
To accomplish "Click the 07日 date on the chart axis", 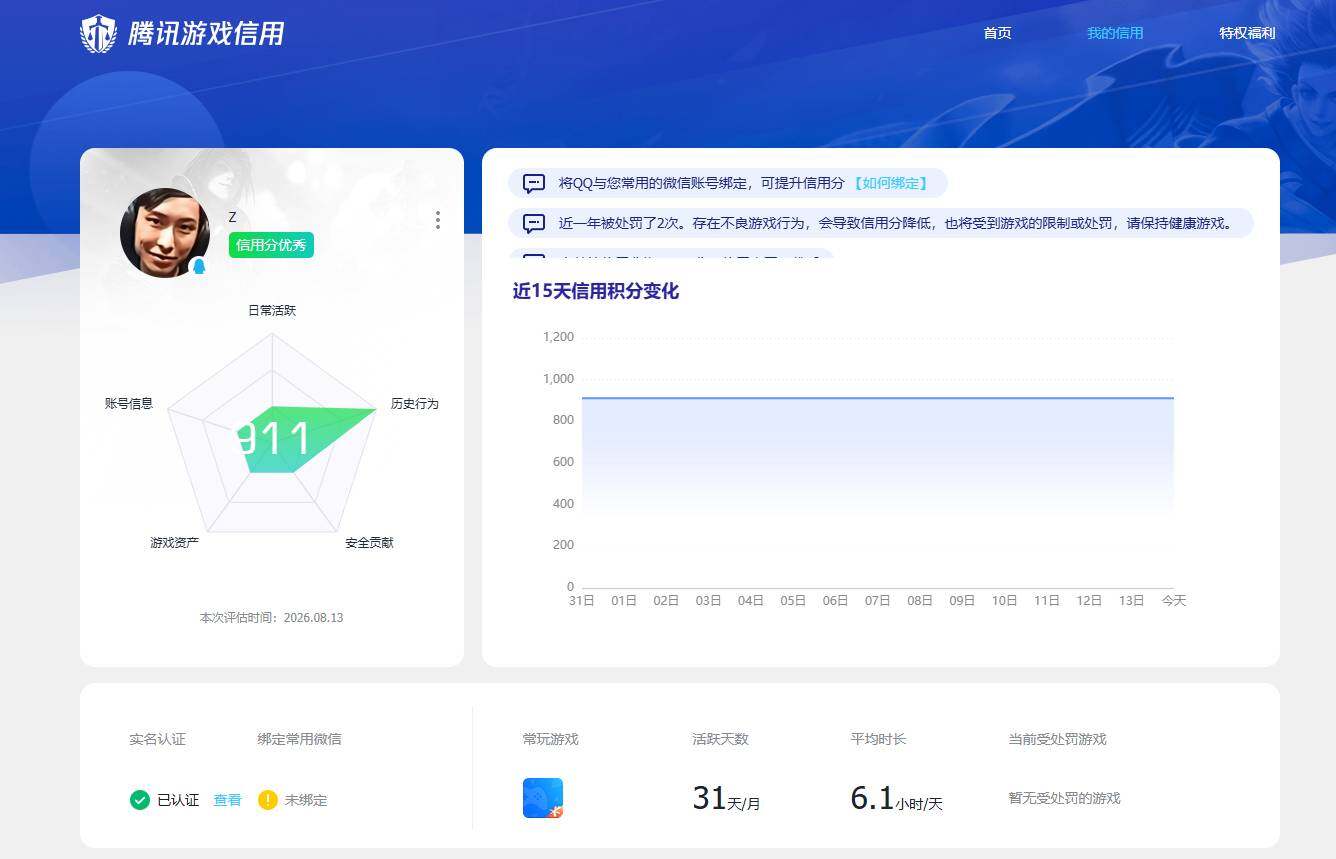I will [878, 601].
